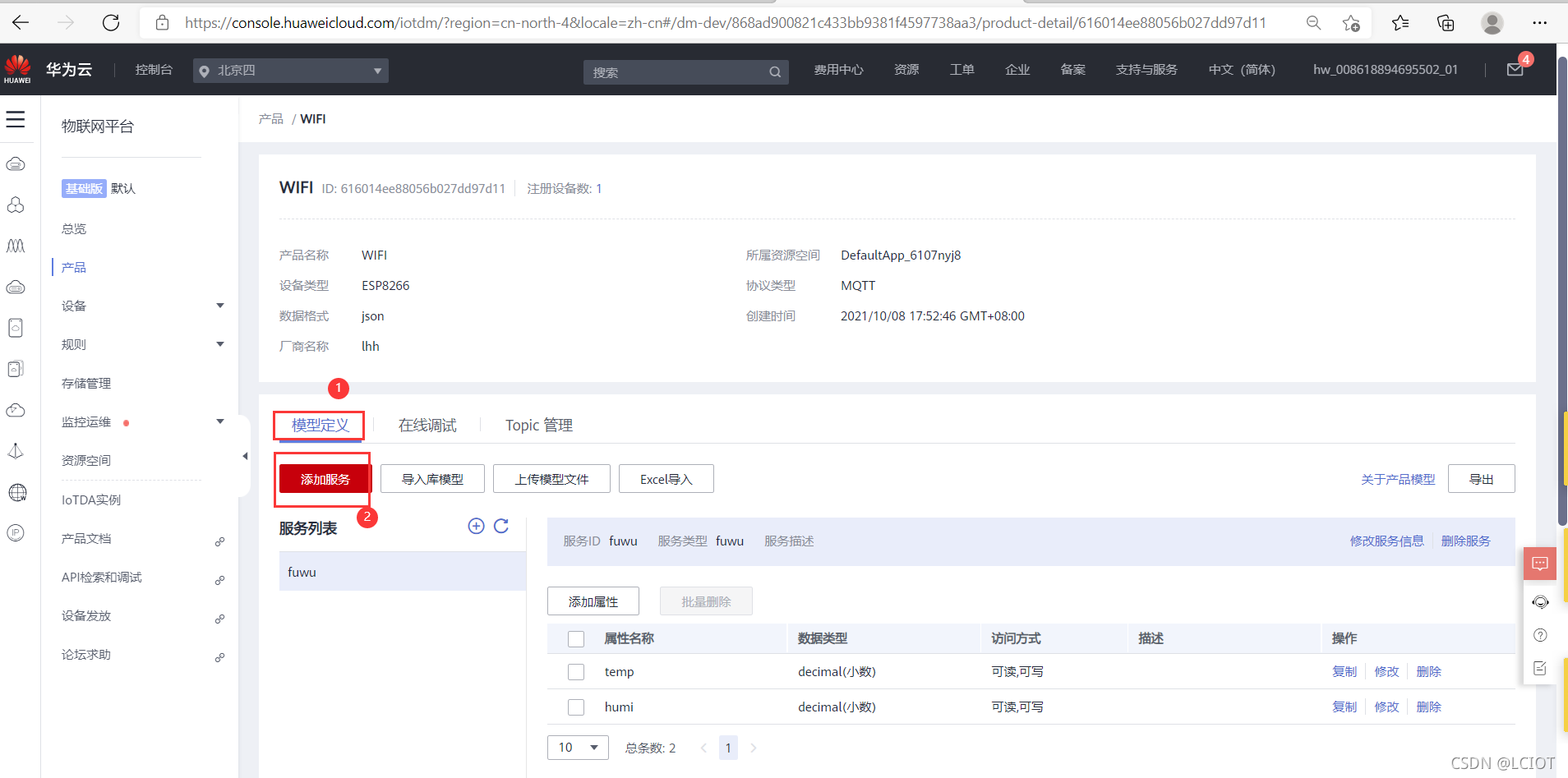
Task: Open the 北京四 region dropdown
Action: [x=291, y=71]
